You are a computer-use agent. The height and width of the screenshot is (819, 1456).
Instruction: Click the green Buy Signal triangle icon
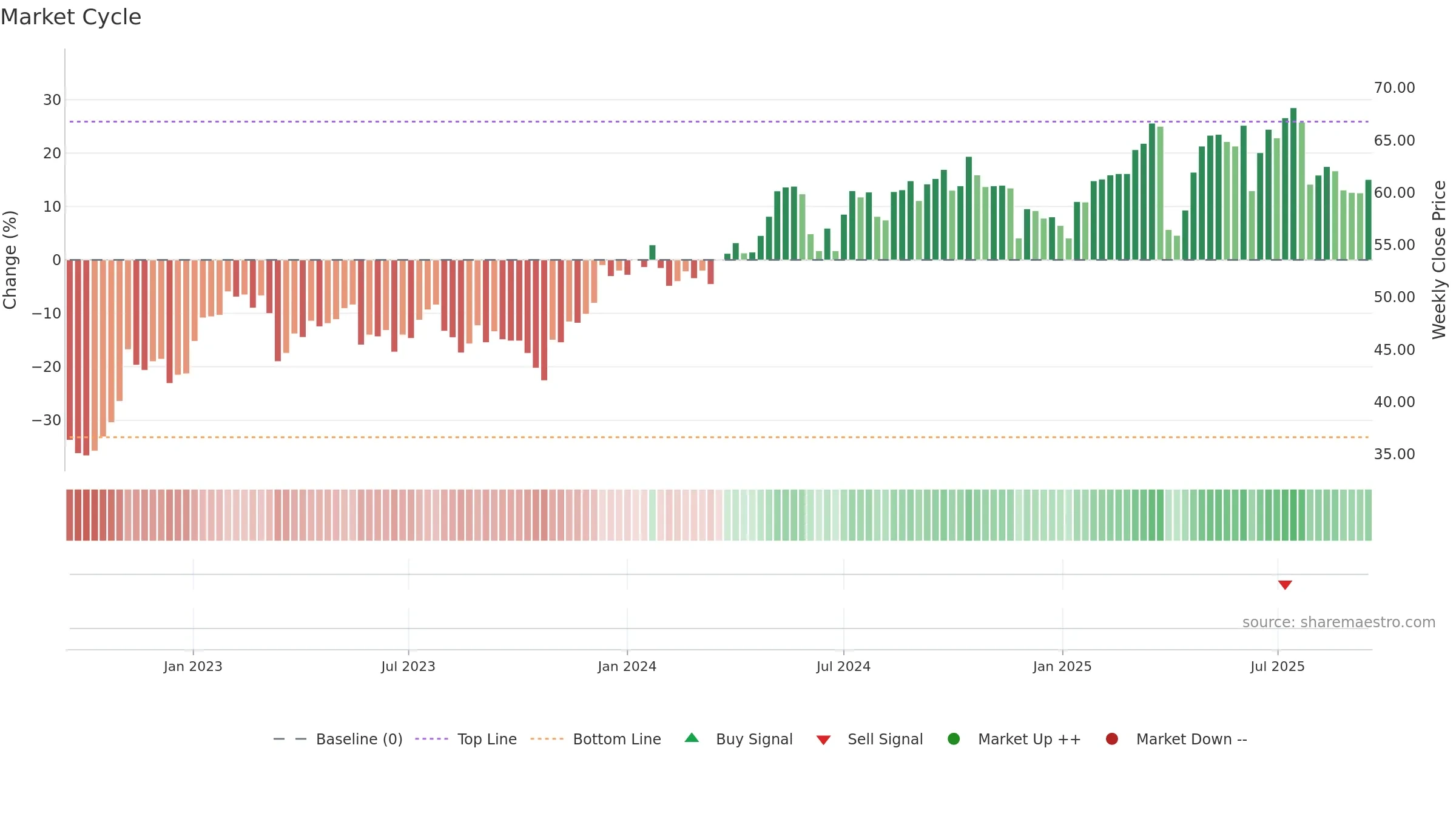click(692, 738)
